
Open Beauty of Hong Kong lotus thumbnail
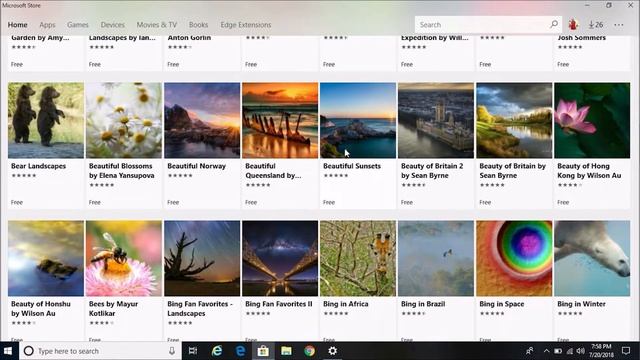592,120
